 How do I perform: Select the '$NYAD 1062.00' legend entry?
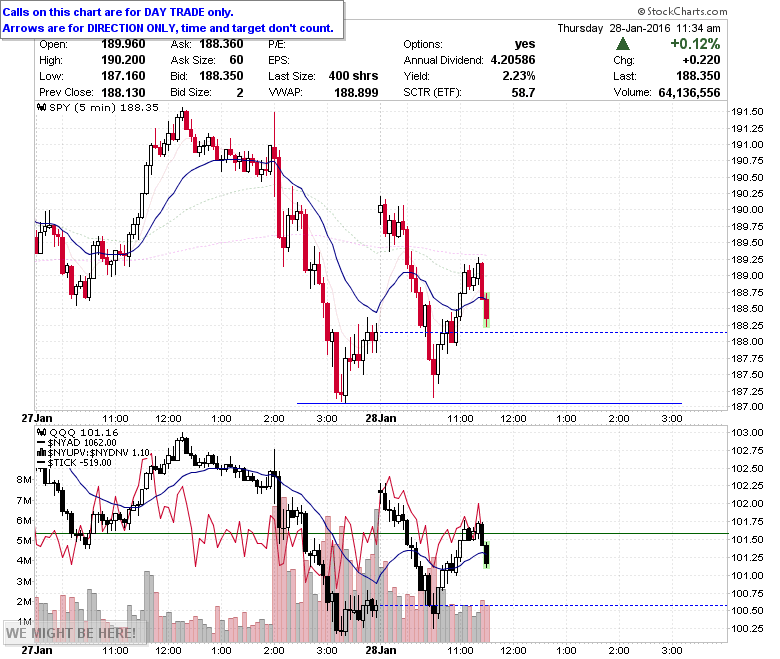click(x=82, y=443)
